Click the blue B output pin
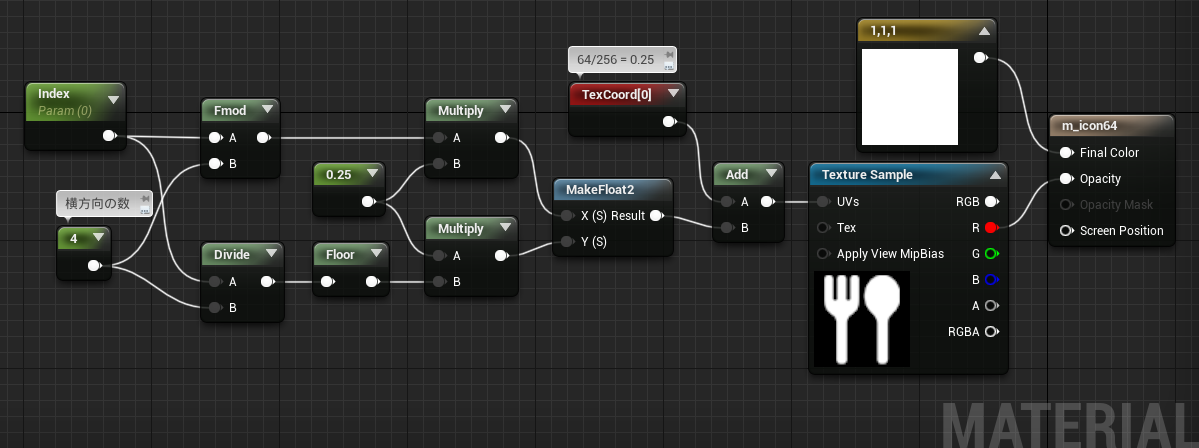The height and width of the screenshot is (448, 1199). (991, 280)
